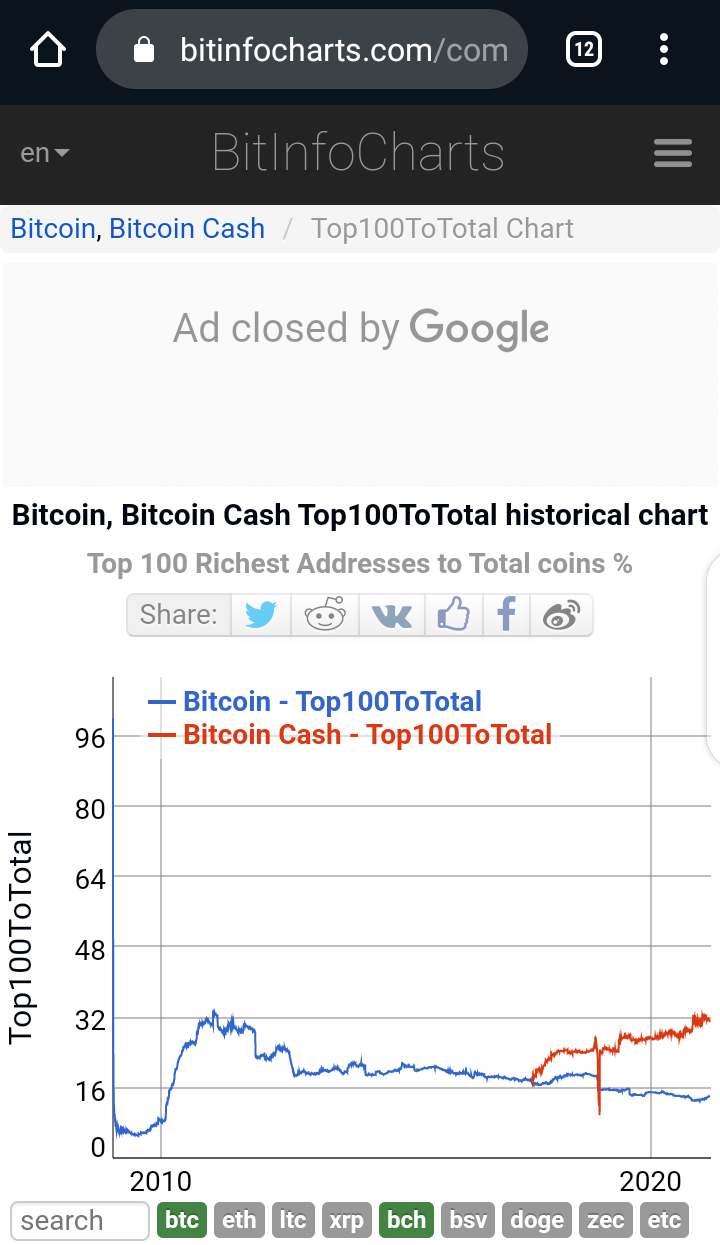The height and width of the screenshot is (1245, 720).
Task: Open the BitInfoCharts hamburger menu
Action: 673,153
